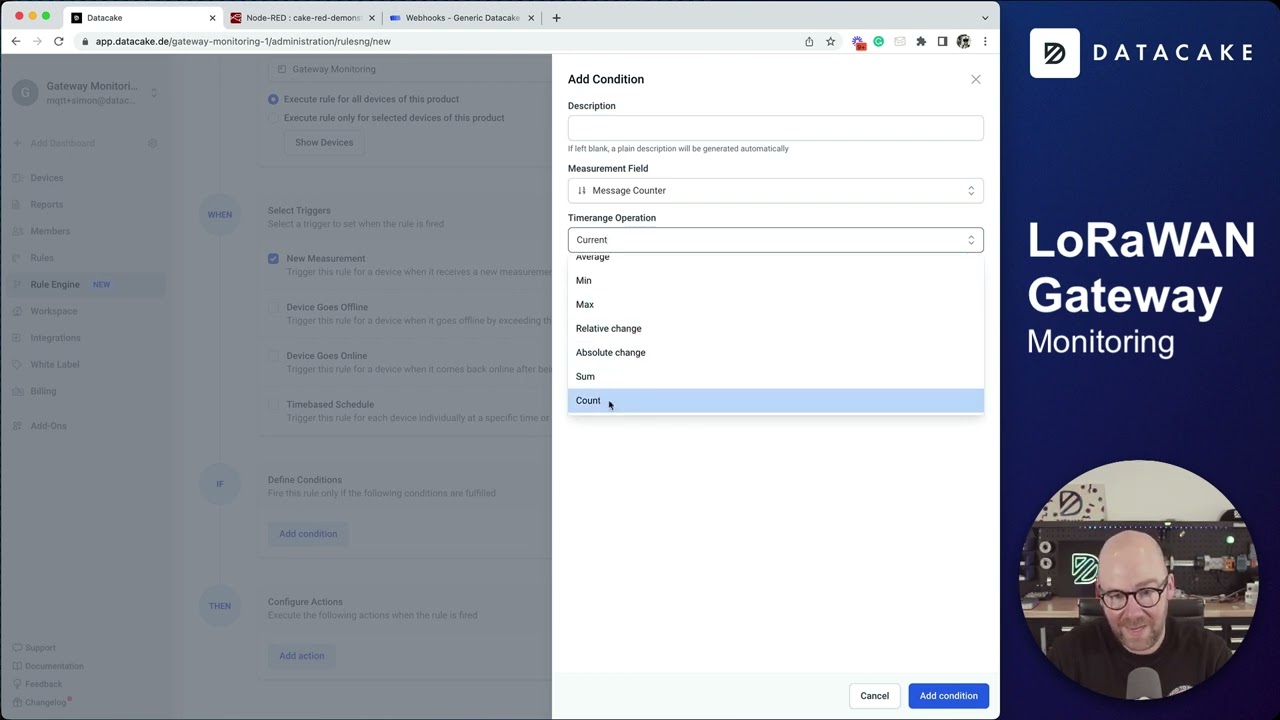Go back in browser history
Viewport: 1280px width, 720px height.
click(x=16, y=41)
